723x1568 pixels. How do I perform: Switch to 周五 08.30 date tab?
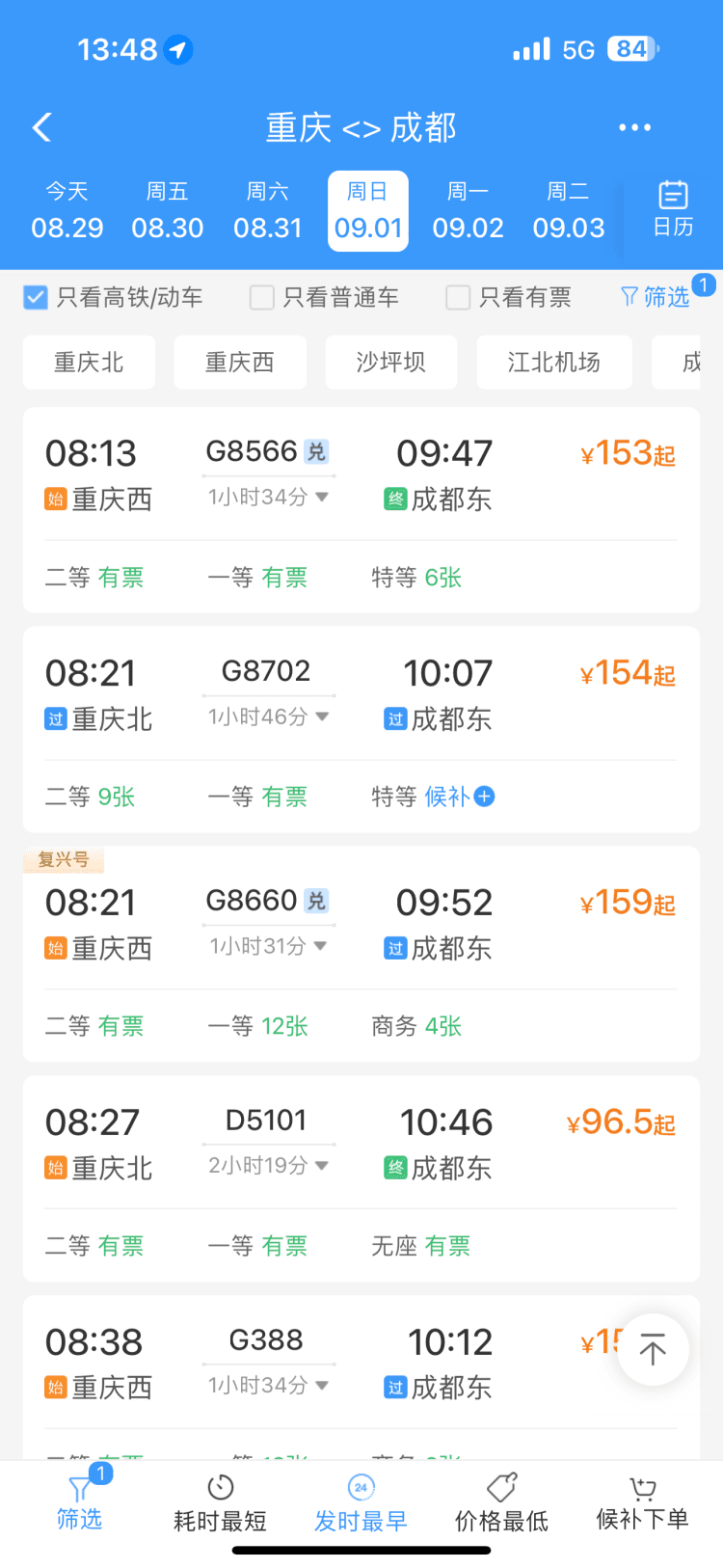[x=168, y=211]
